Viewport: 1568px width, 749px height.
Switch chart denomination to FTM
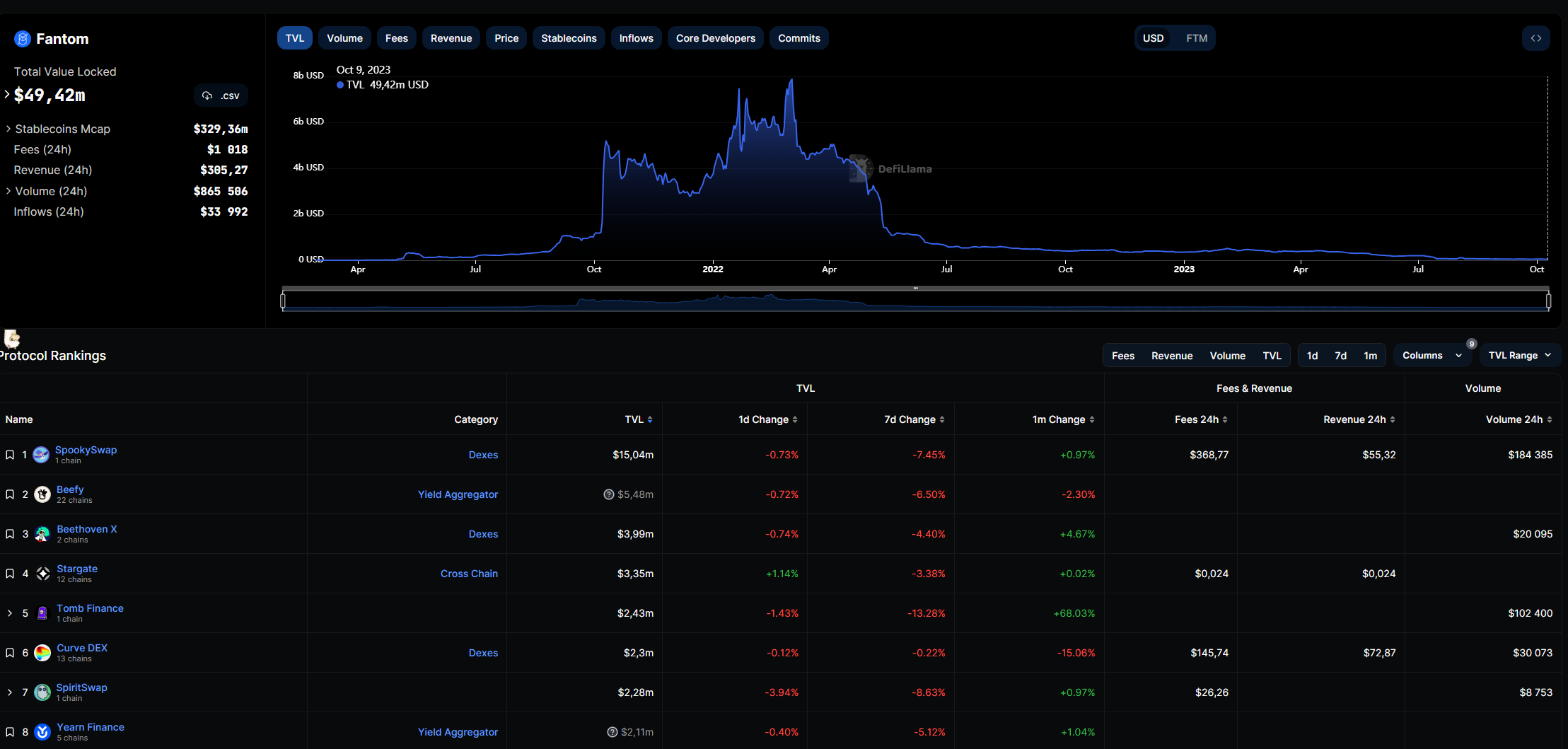point(1196,38)
